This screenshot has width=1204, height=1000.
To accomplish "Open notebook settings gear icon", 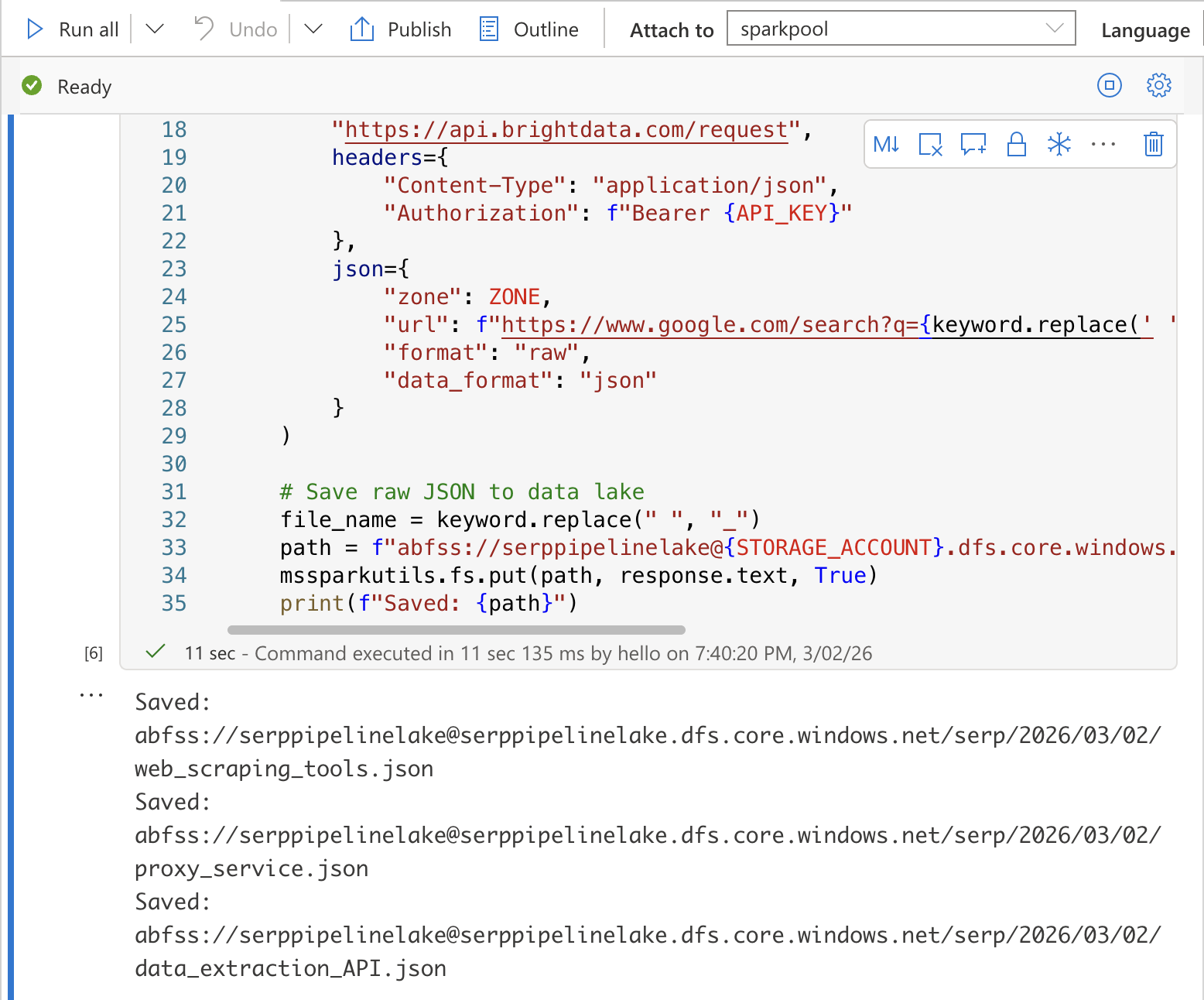I will pos(1158,85).
